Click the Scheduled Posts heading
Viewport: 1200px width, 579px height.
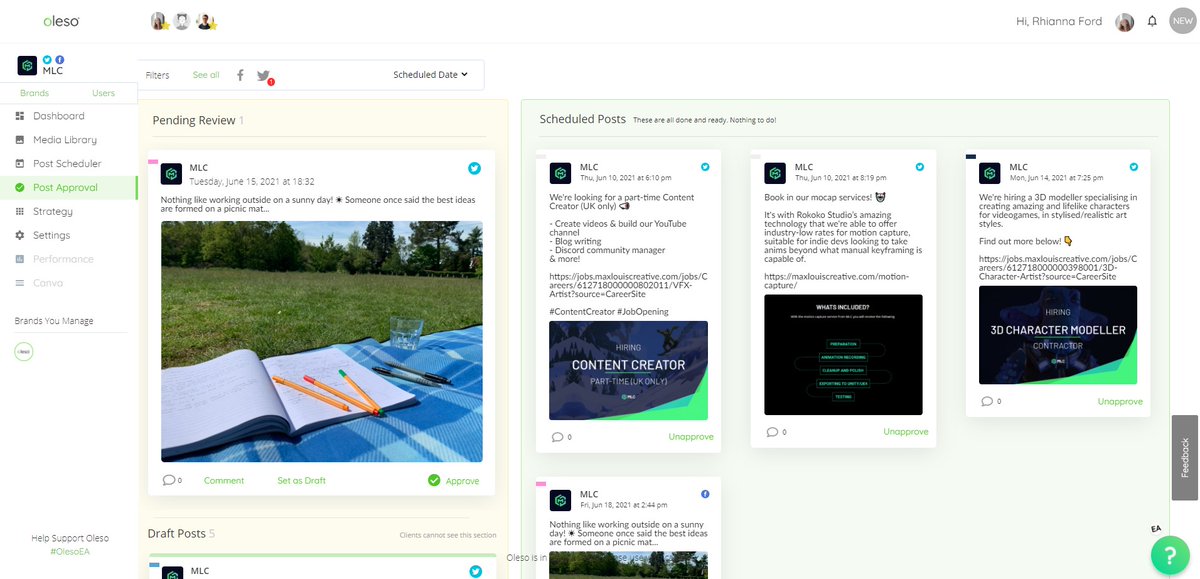(x=583, y=119)
